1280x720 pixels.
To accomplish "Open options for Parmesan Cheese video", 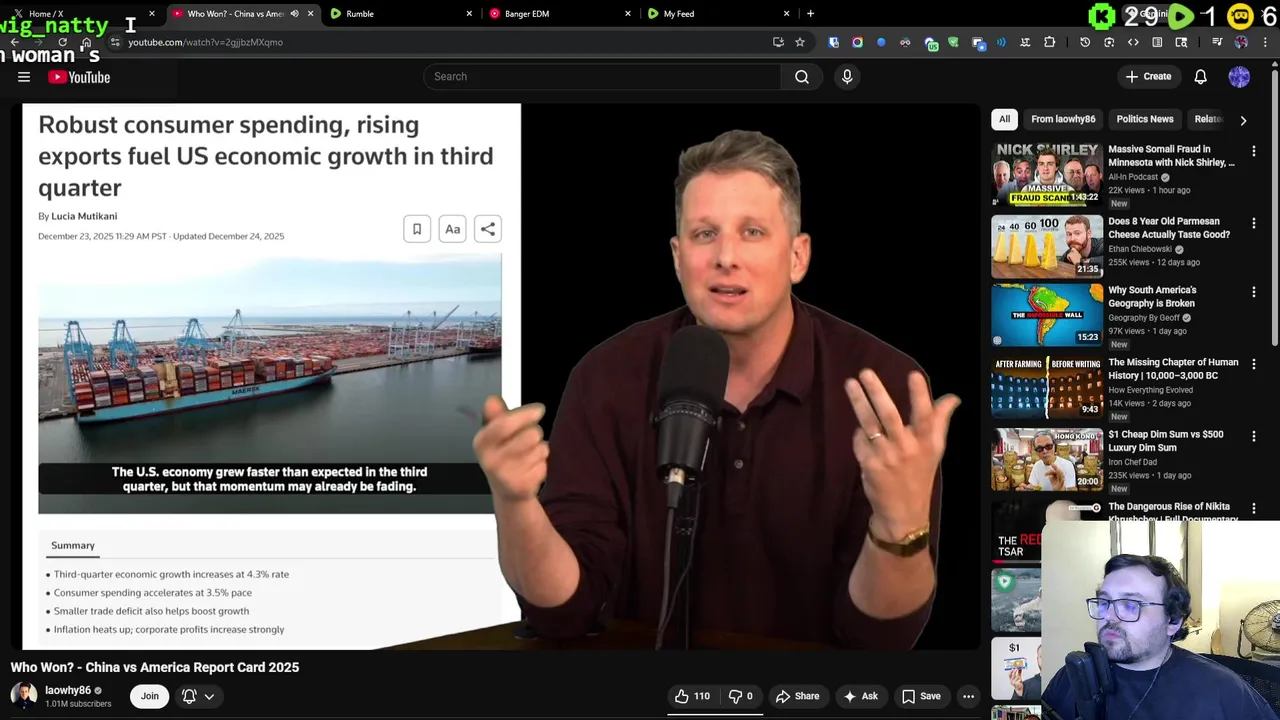I will 1253,224.
